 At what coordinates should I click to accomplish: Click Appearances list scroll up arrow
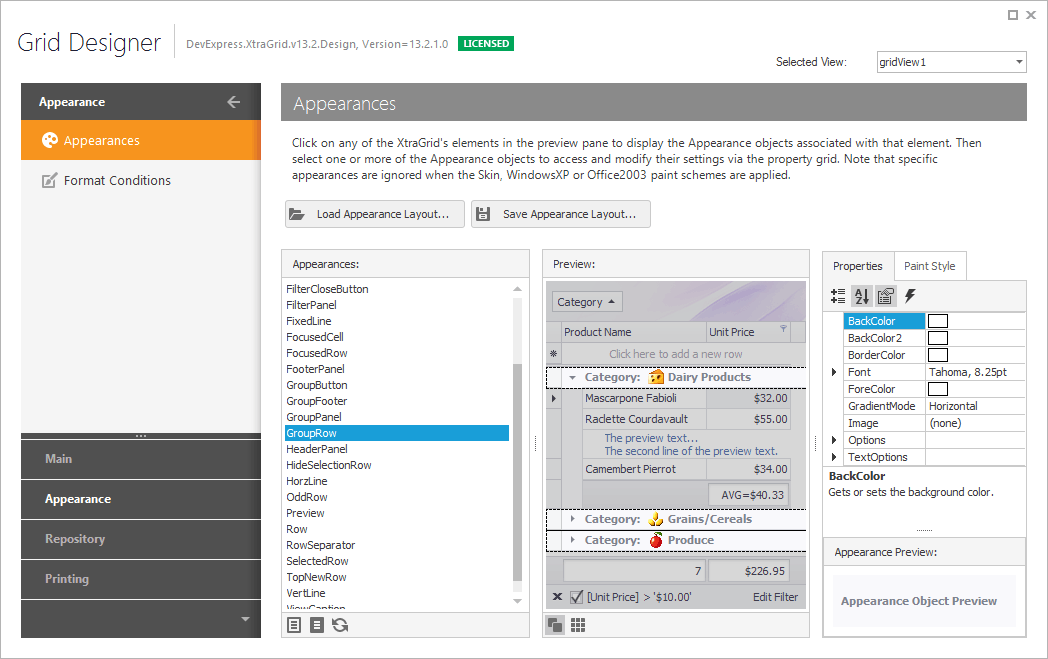coord(517,289)
